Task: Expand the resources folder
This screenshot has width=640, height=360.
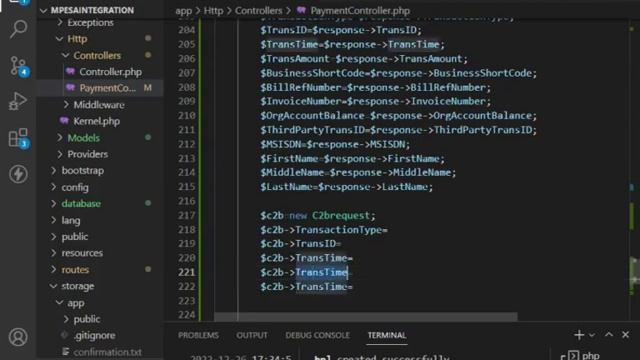Action: tap(53, 253)
